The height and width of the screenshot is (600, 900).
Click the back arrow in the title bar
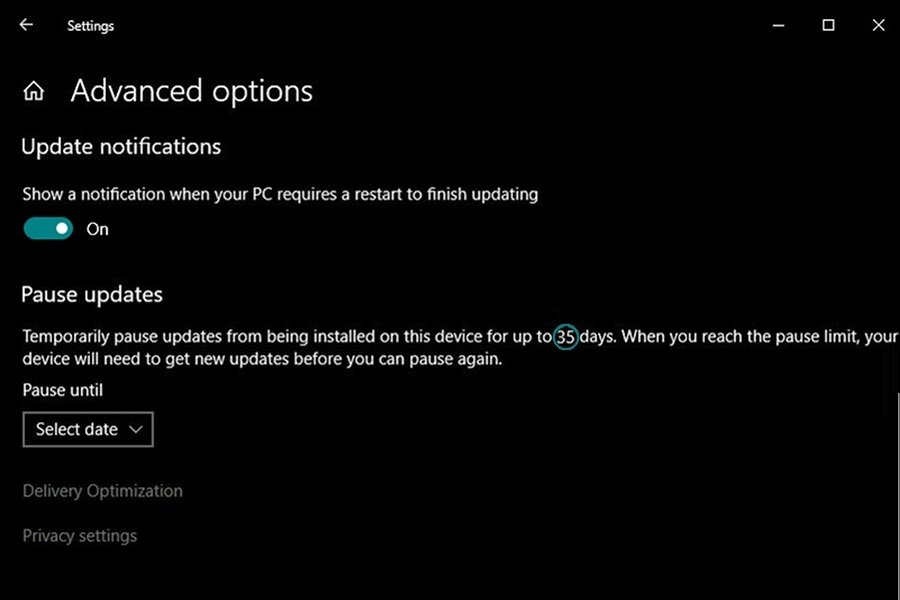coord(26,25)
